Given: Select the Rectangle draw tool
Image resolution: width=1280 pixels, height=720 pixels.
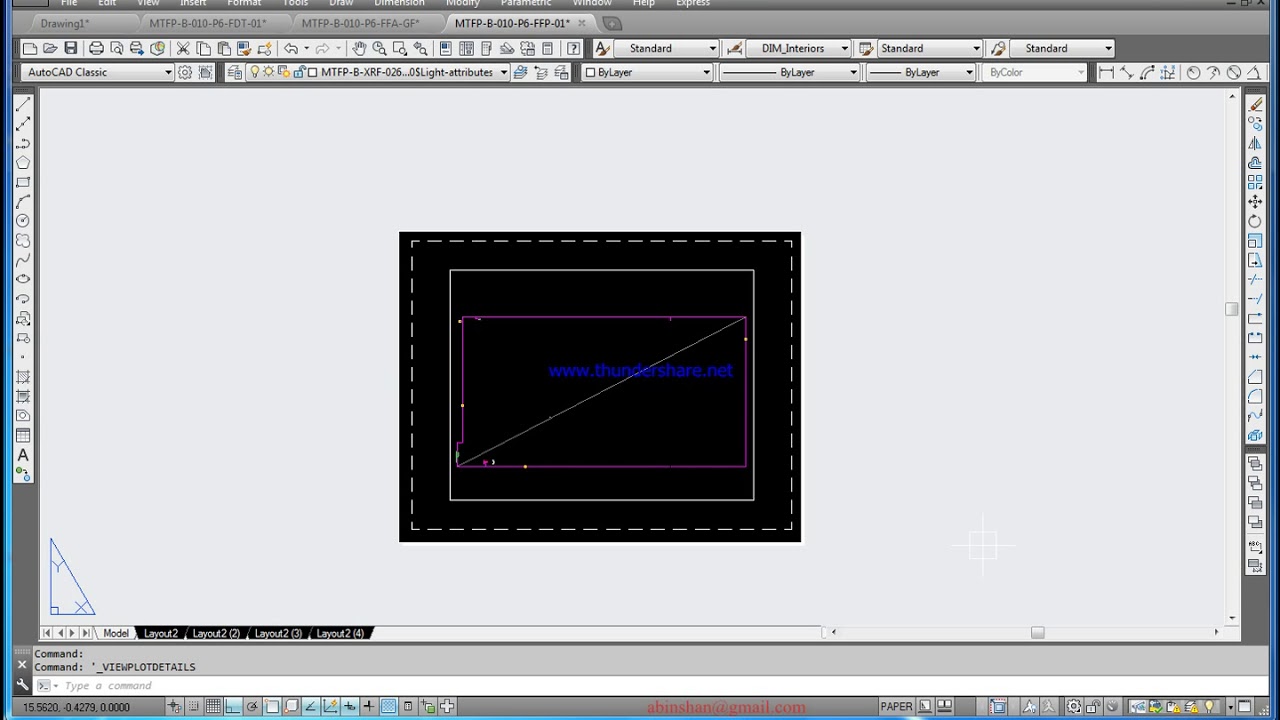Looking at the screenshot, I should tap(23, 182).
